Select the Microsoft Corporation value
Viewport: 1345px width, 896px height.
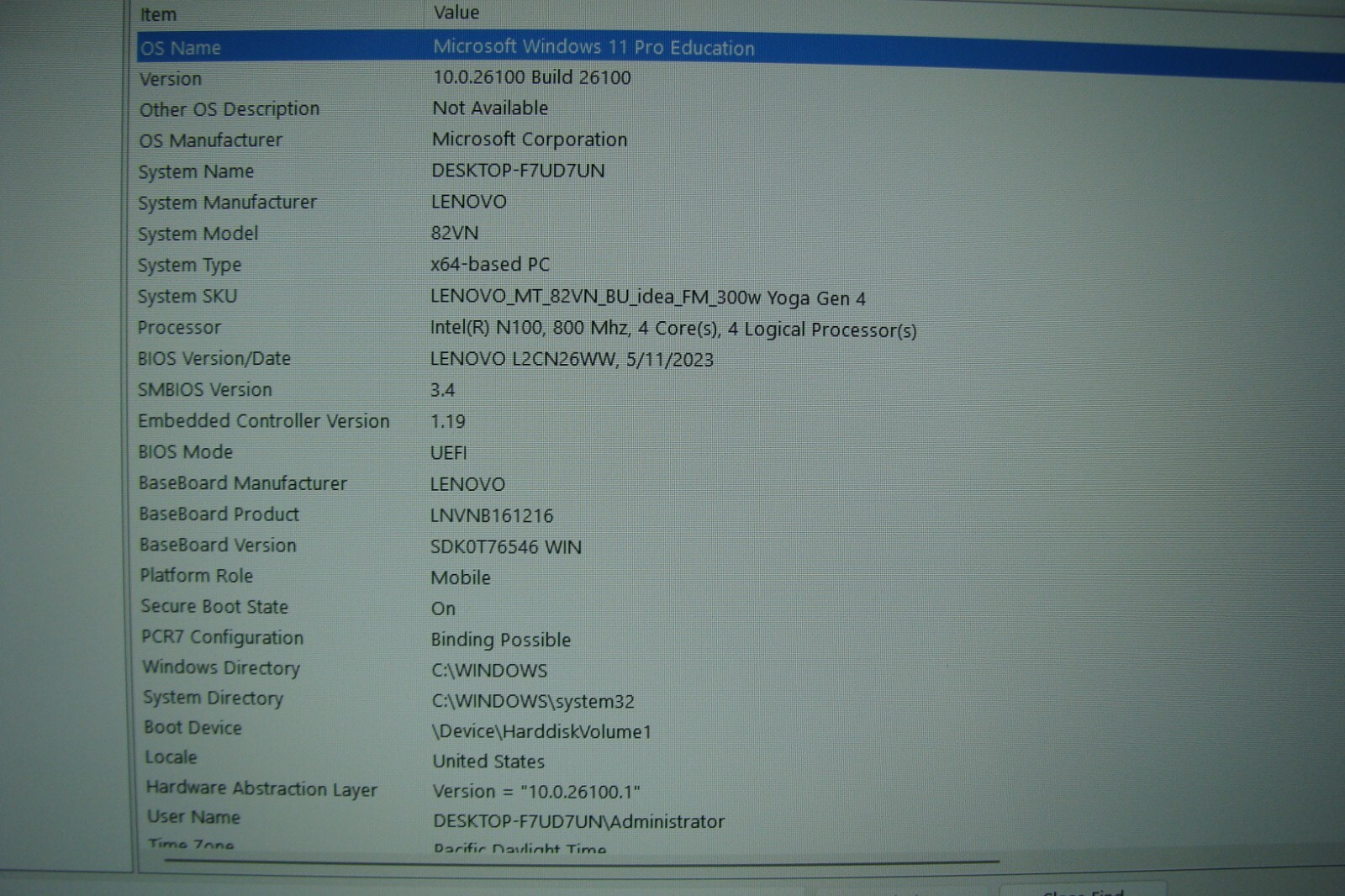click(530, 140)
